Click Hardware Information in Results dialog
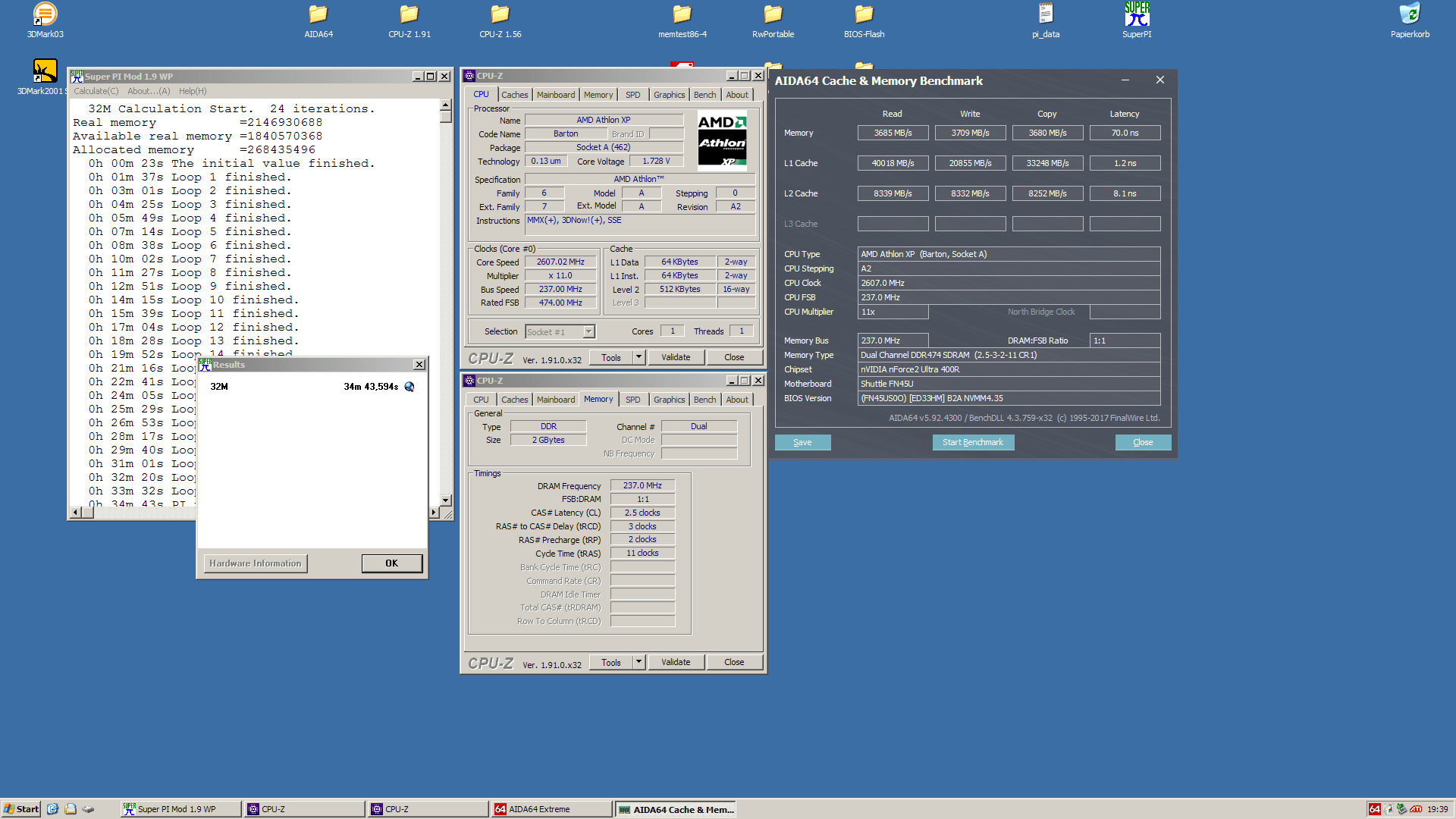This screenshot has height=819, width=1456. click(256, 563)
